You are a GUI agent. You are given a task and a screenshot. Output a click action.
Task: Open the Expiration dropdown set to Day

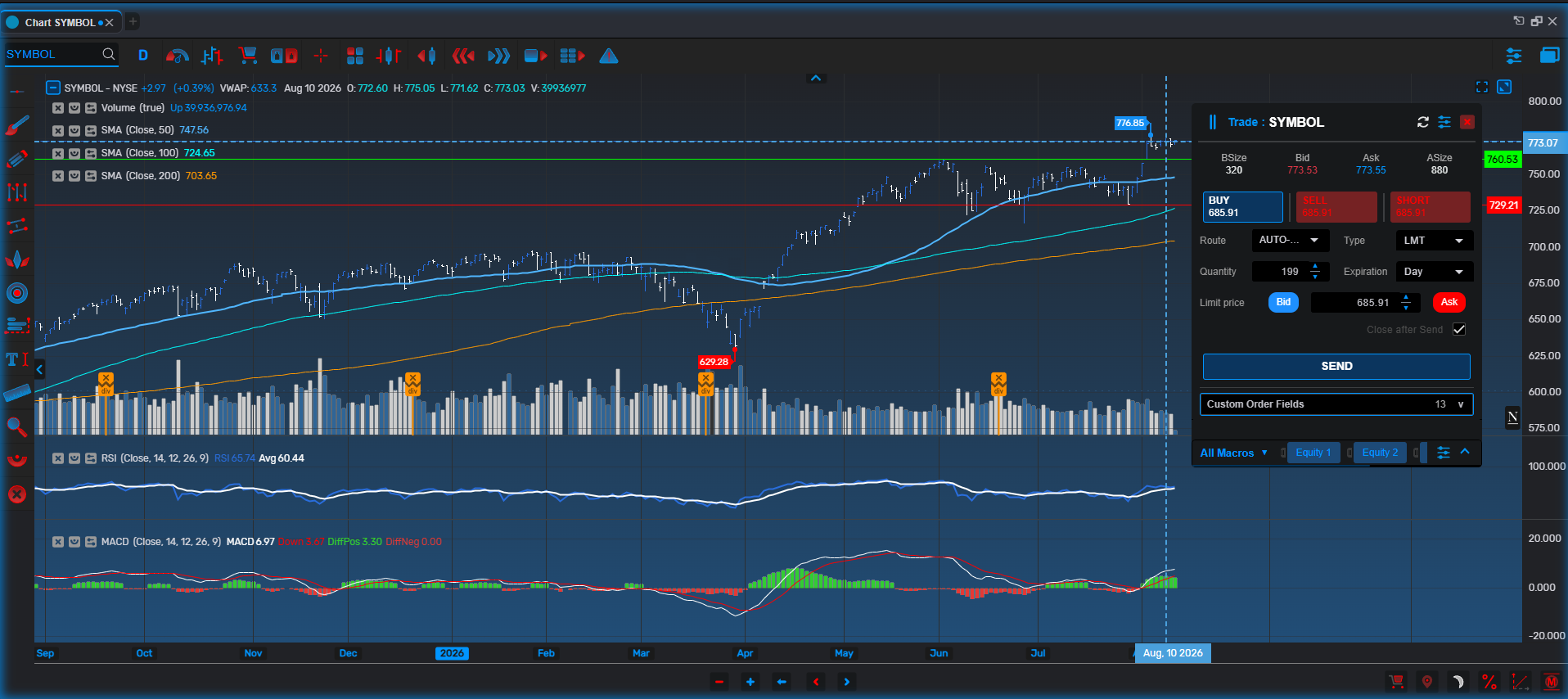(x=1434, y=272)
